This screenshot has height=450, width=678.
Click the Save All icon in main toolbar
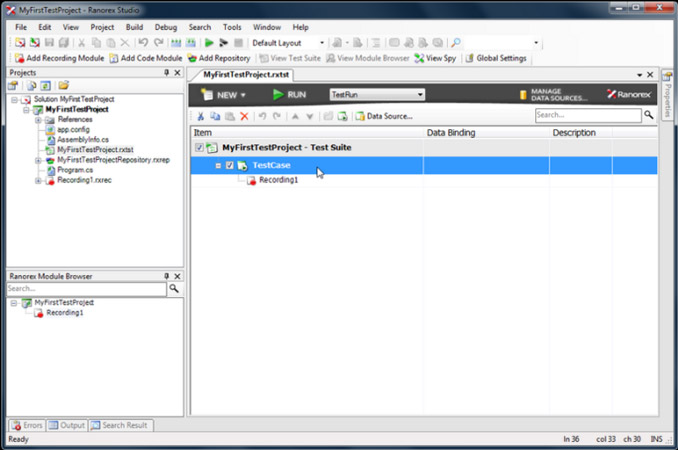[x=64, y=42]
